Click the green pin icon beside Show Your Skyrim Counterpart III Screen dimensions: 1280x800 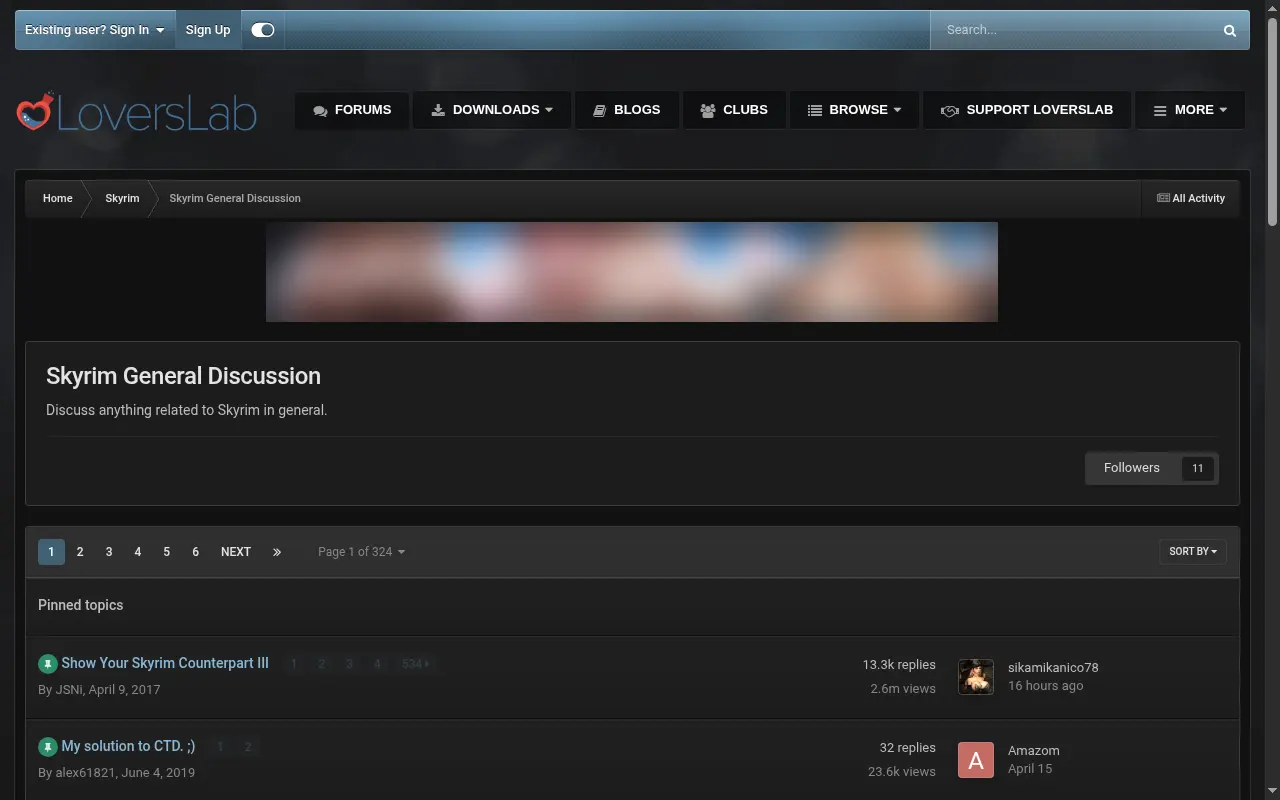click(48, 664)
